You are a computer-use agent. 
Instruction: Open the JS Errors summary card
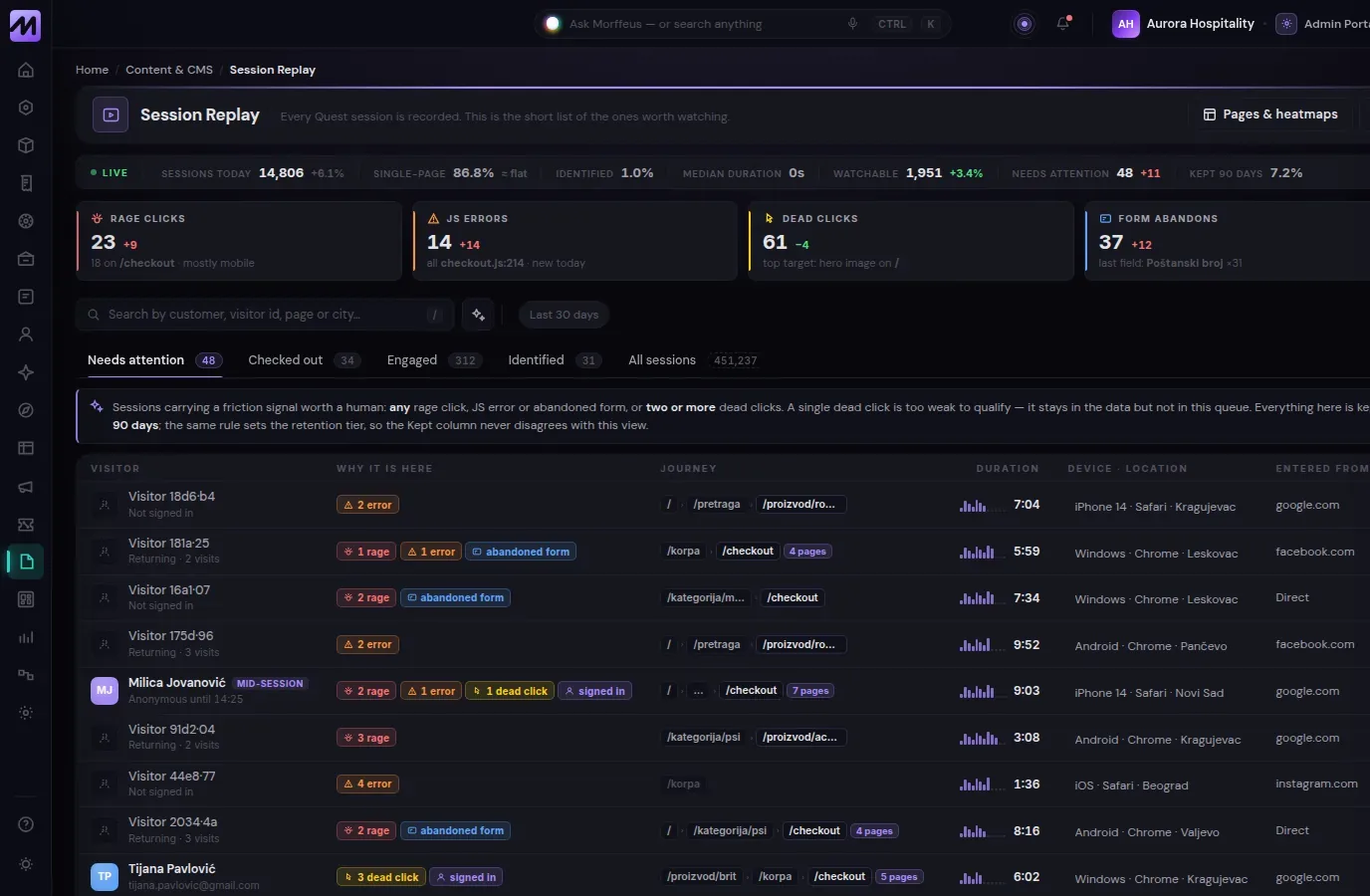tap(575, 241)
